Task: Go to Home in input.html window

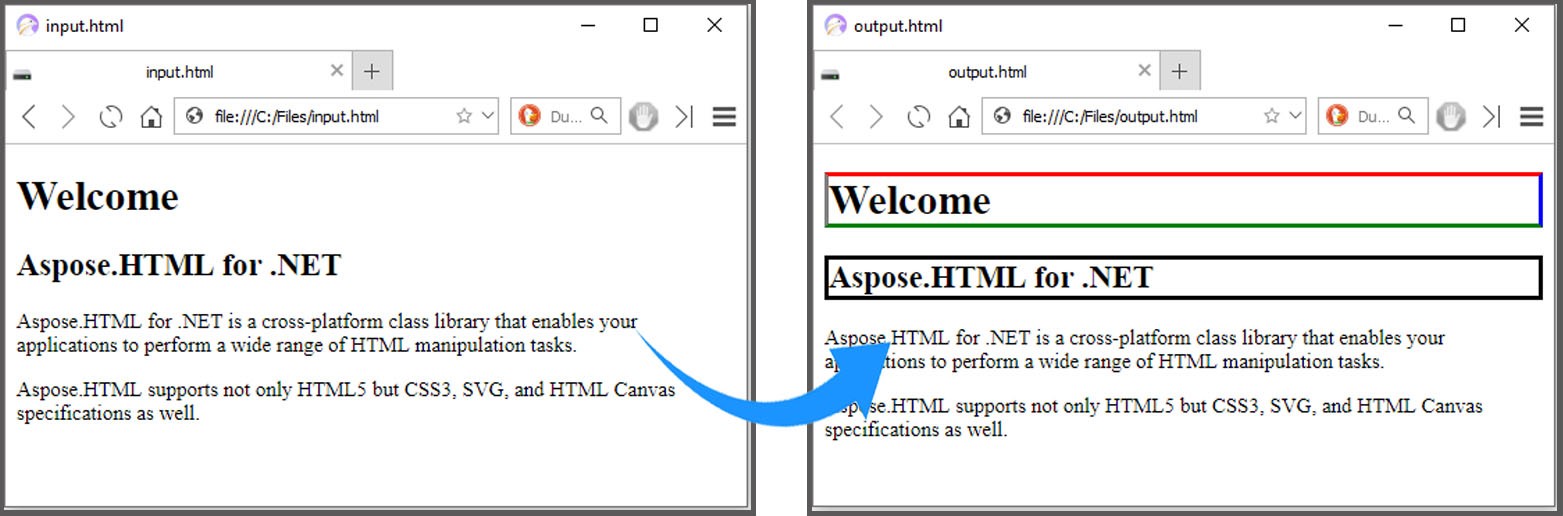Action: tap(151, 117)
